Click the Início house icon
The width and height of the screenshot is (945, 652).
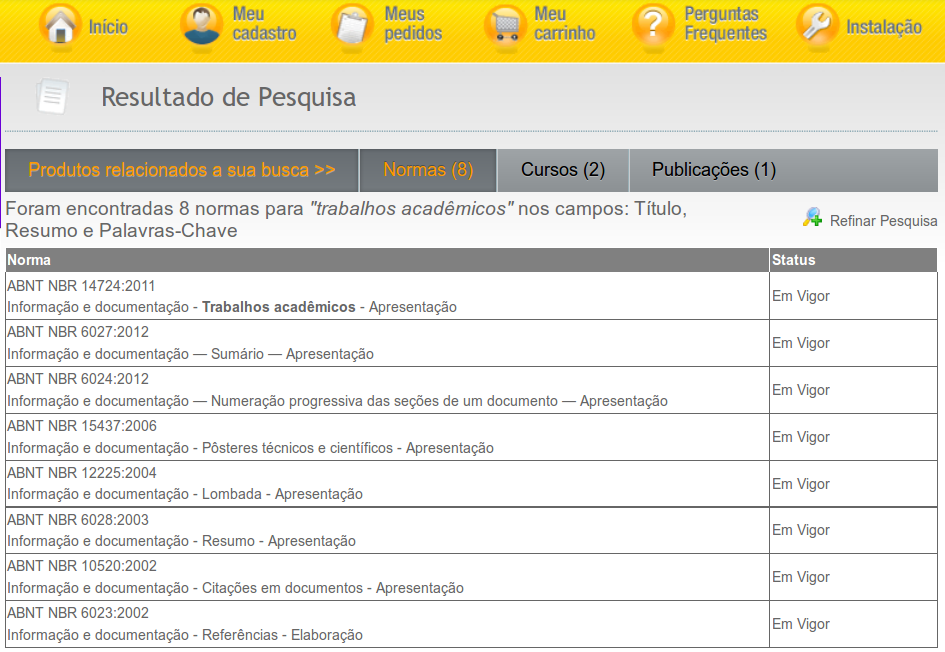click(60, 27)
